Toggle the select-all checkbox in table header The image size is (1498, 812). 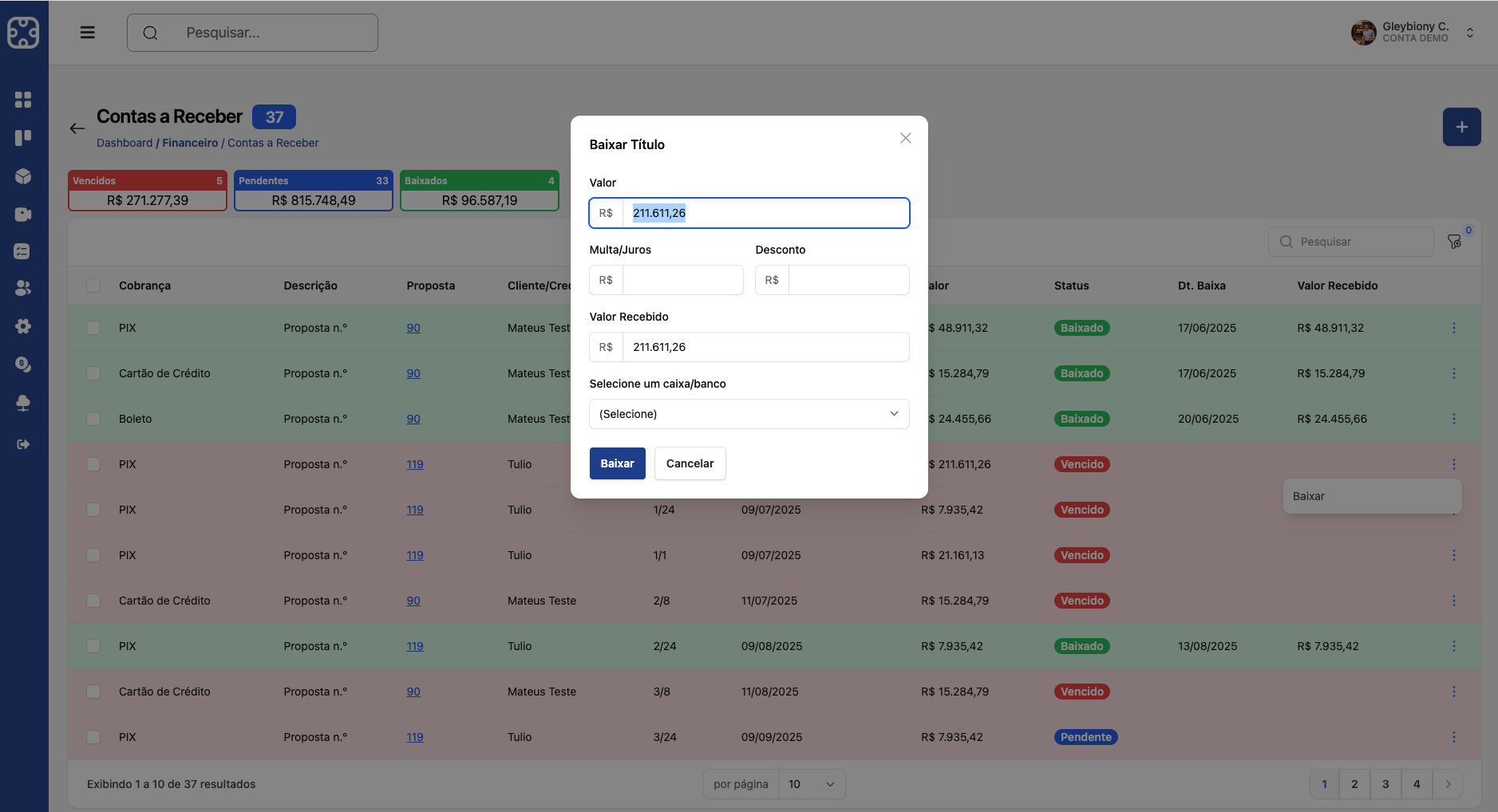93,286
